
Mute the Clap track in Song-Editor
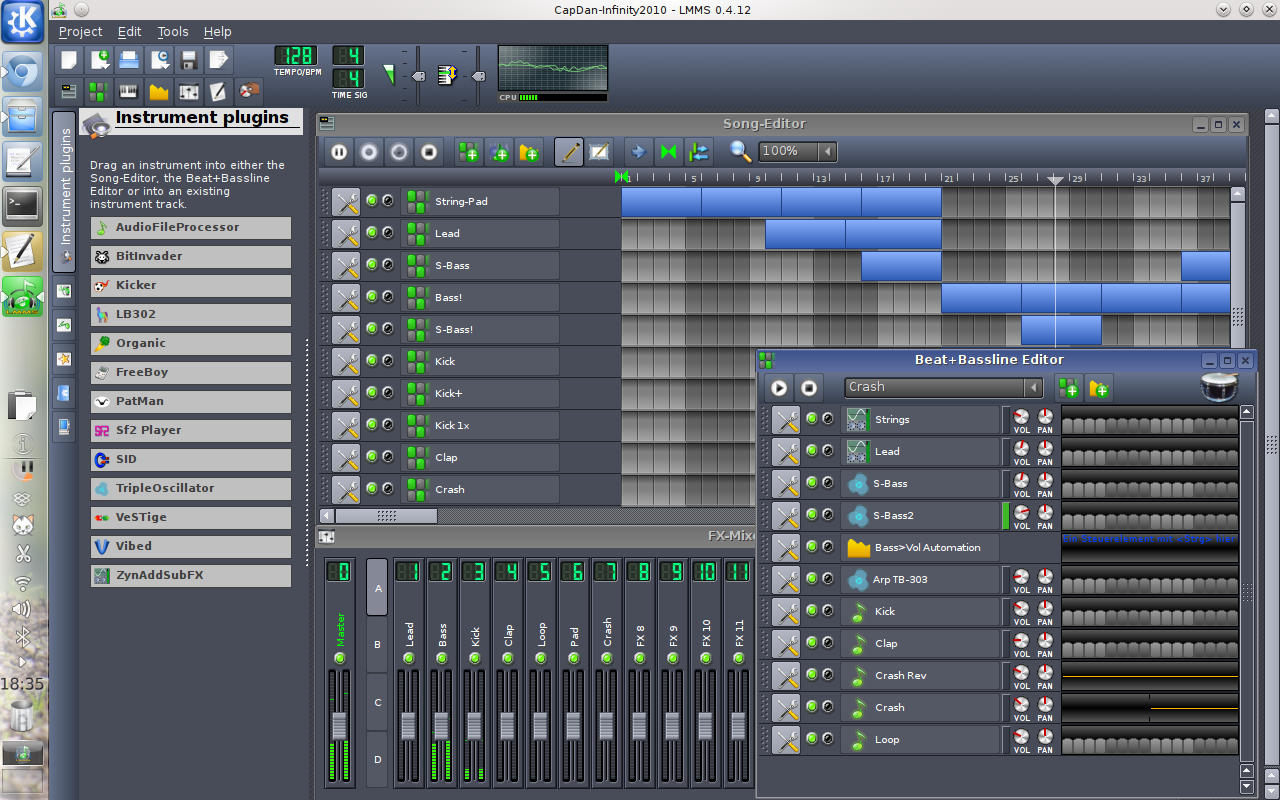(372, 457)
